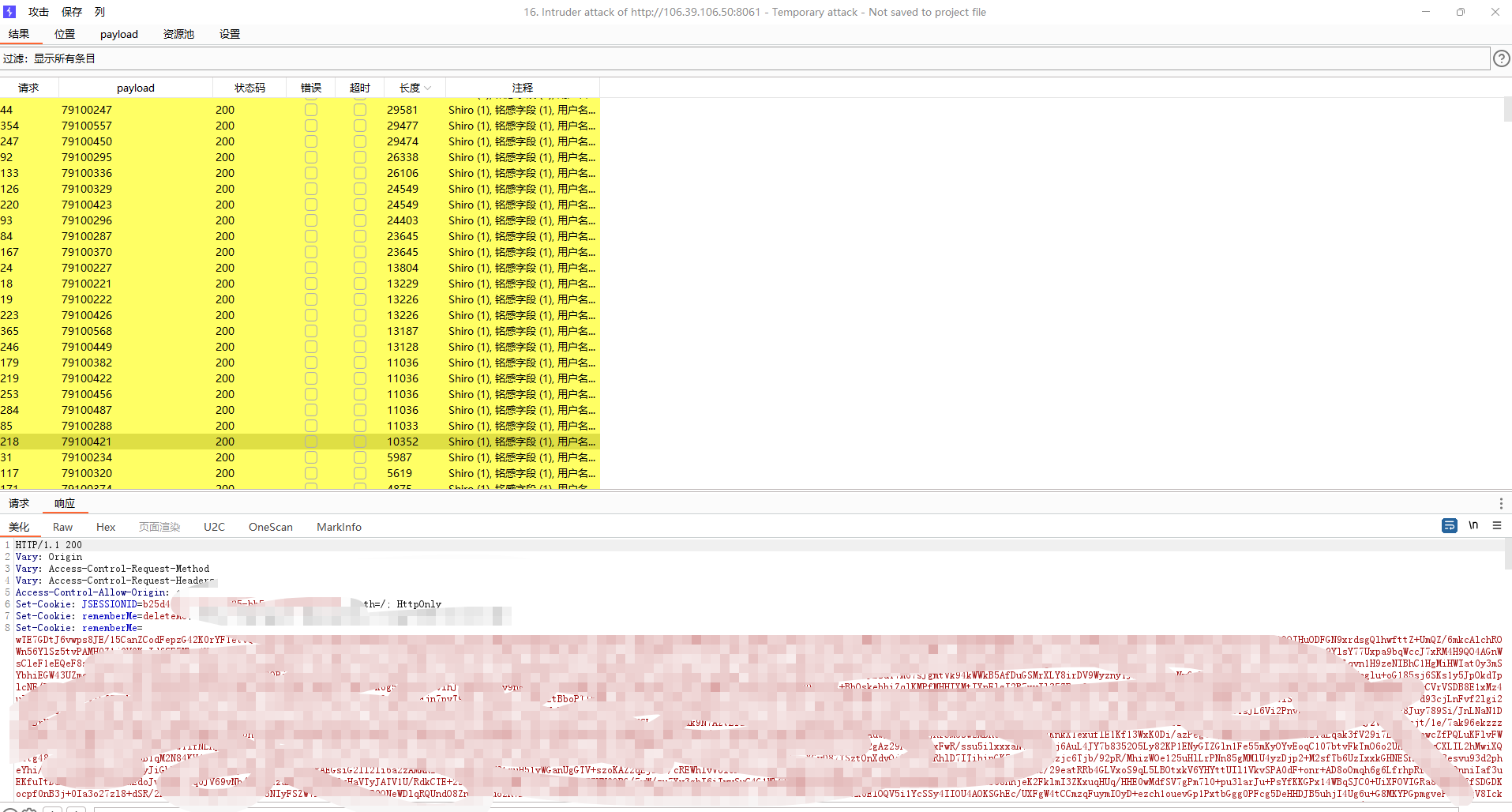Select the row with payload 79100222
Viewport: 1512px width, 812px height.
[x=300, y=299]
